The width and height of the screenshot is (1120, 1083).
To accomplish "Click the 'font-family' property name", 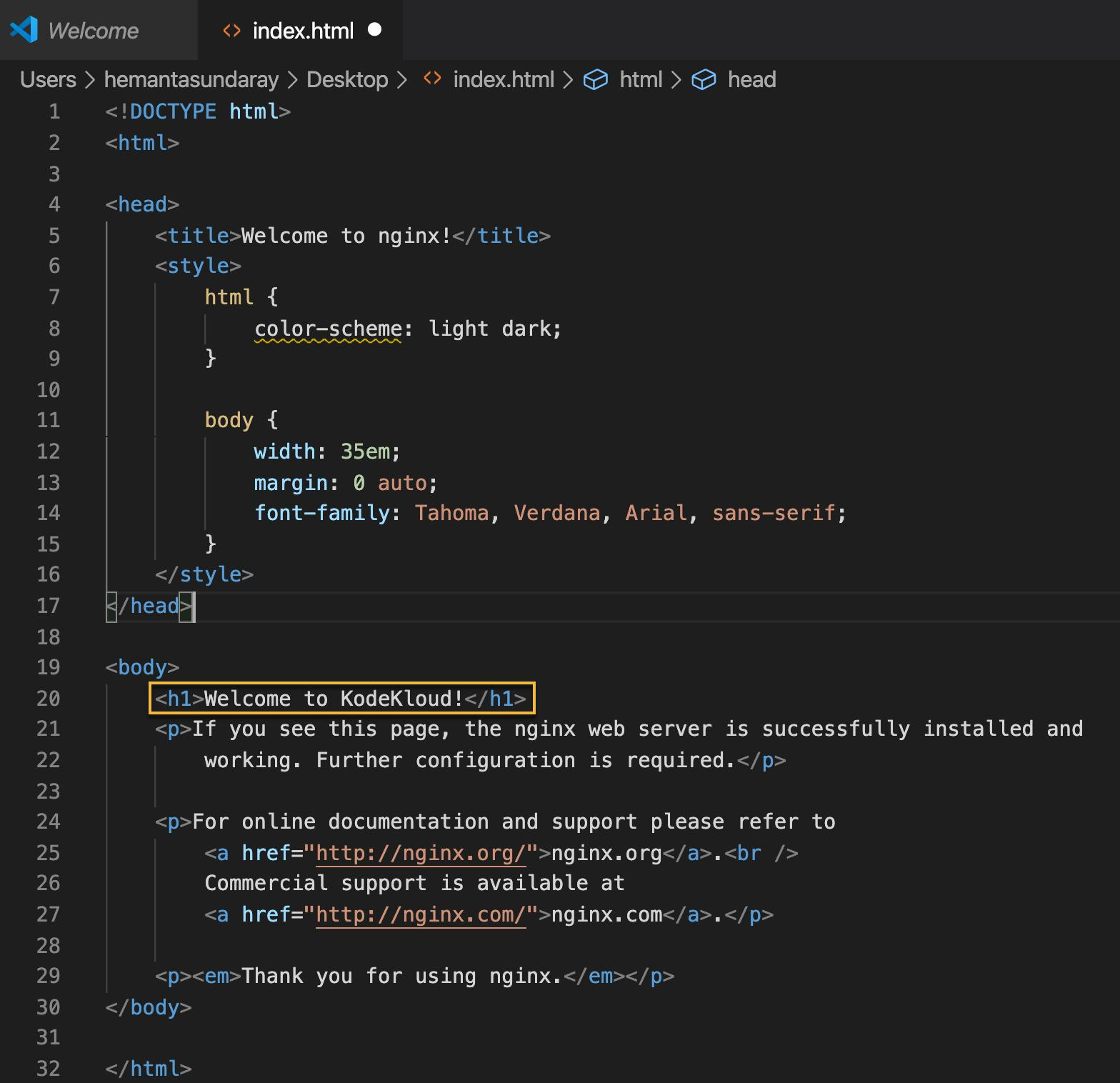I will pyautogui.click(x=322, y=513).
